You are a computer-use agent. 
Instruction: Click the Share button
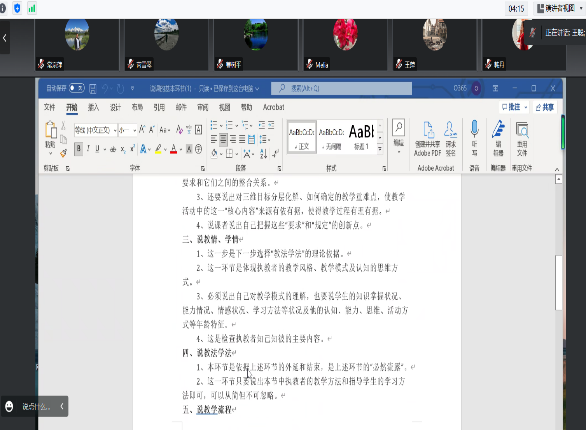click(545, 107)
